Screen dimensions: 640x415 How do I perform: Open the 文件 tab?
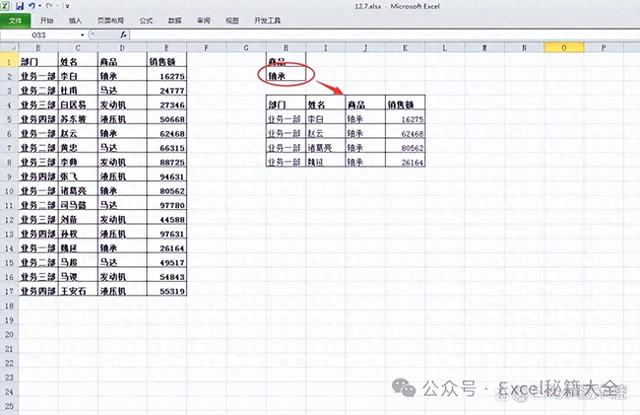tap(15, 20)
